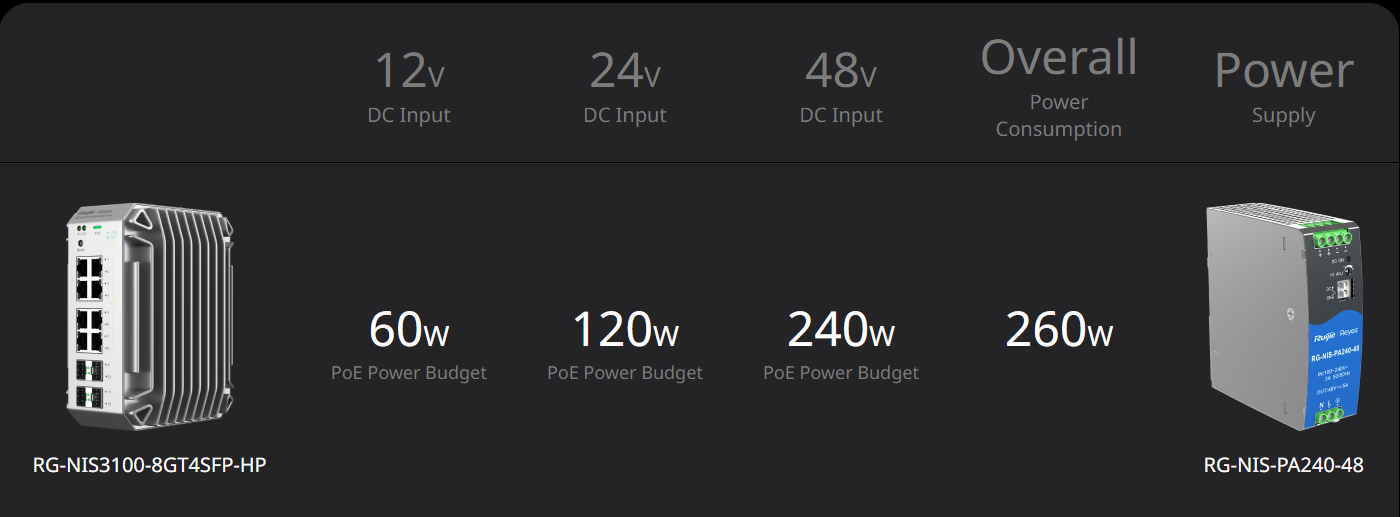Click the 260W overall consumption value
The image size is (1400, 517).
click(x=1059, y=329)
